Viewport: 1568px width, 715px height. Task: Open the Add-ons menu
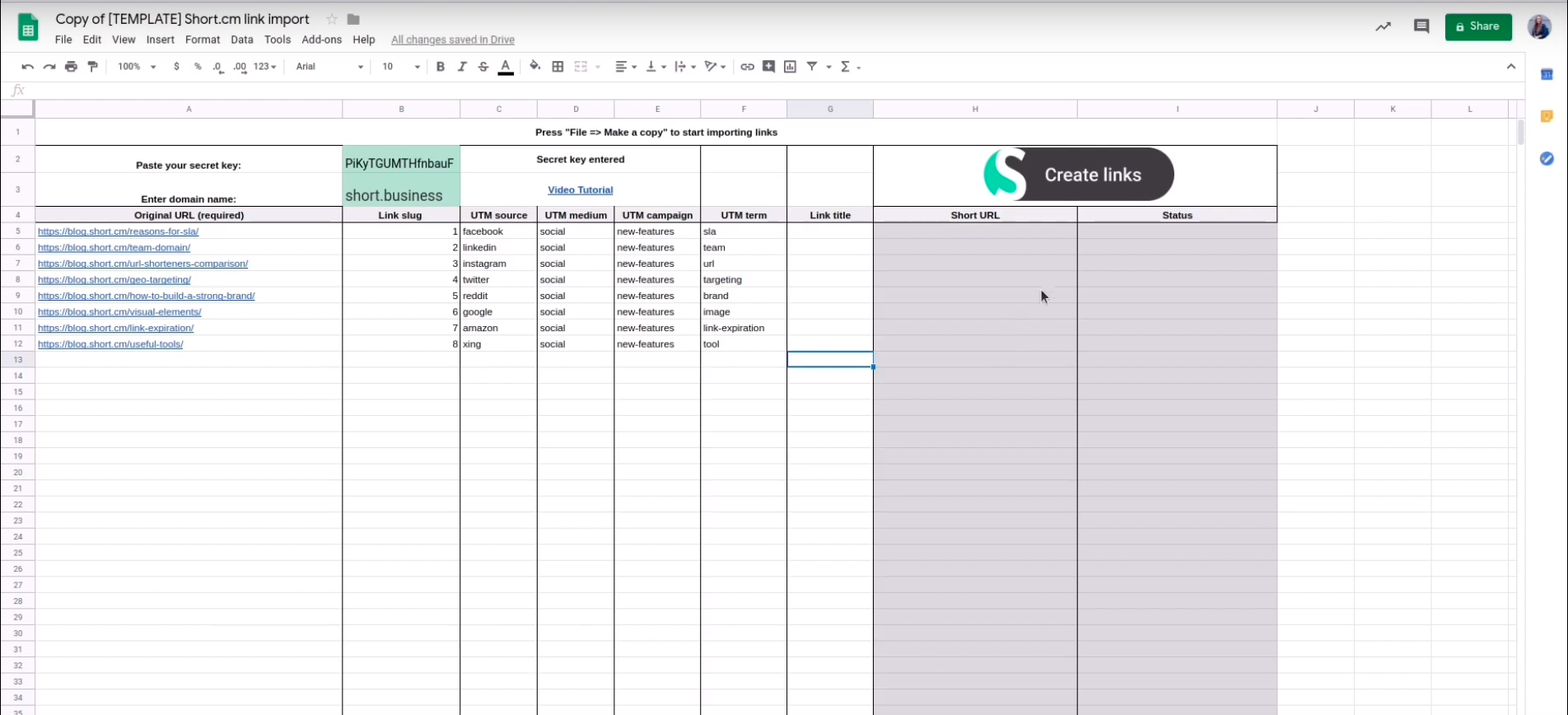click(322, 40)
